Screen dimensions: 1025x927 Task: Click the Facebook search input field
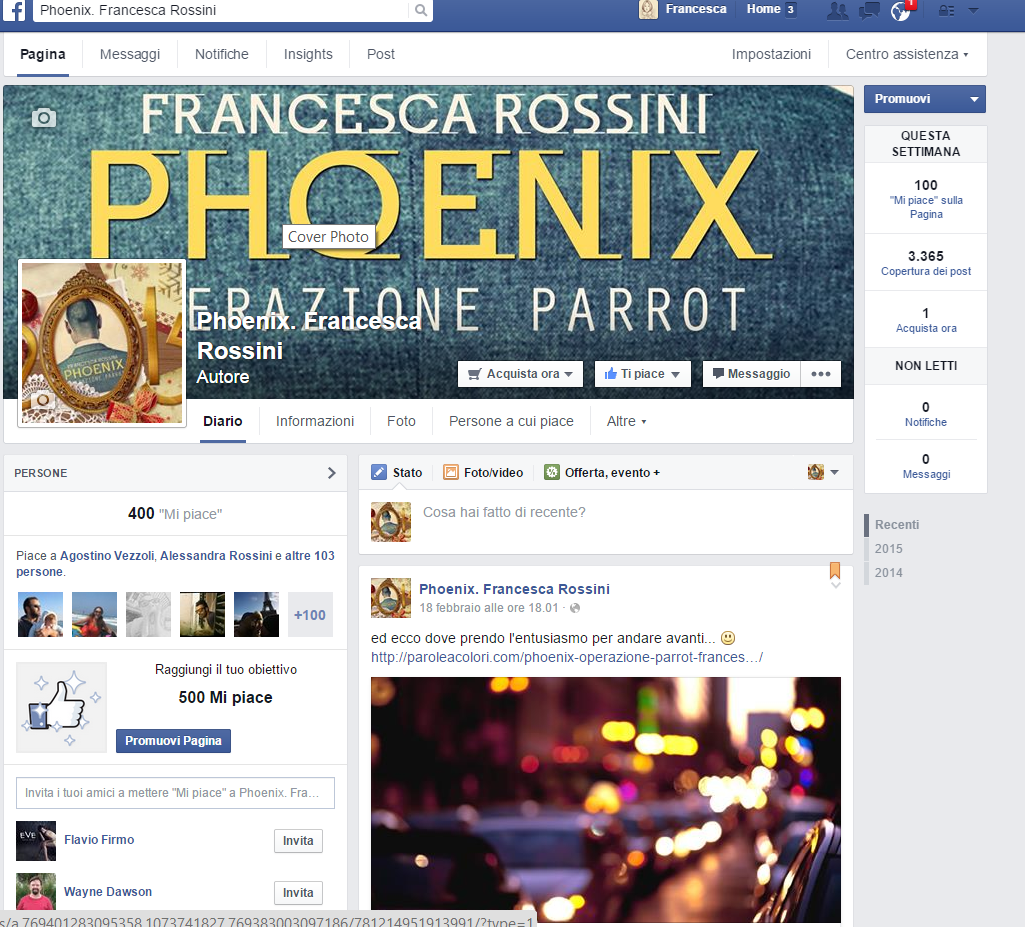[x=222, y=10]
